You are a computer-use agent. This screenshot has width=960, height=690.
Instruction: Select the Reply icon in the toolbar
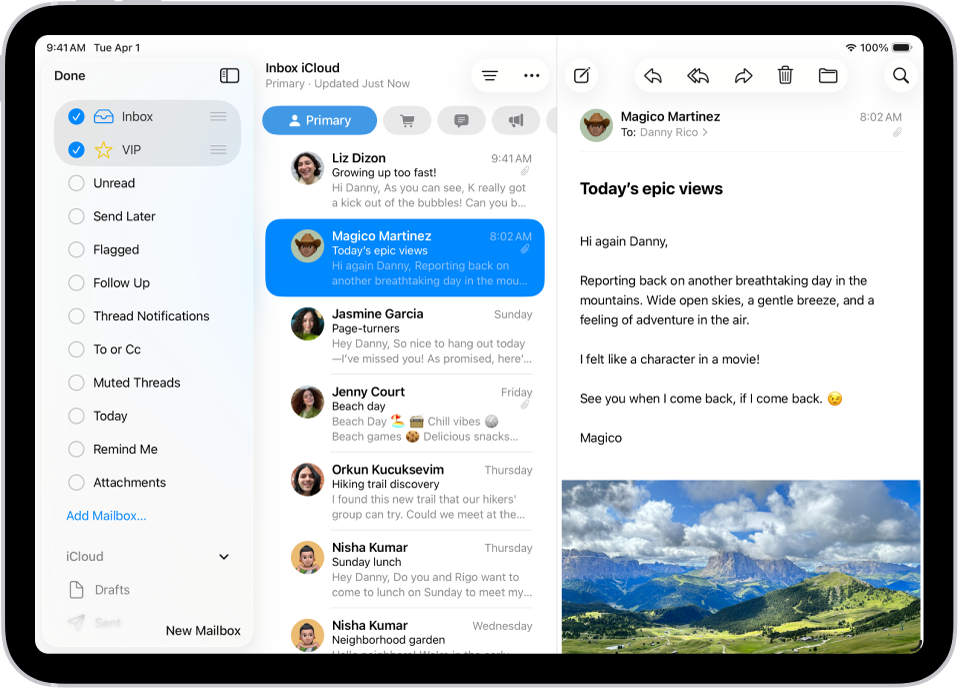(x=653, y=75)
